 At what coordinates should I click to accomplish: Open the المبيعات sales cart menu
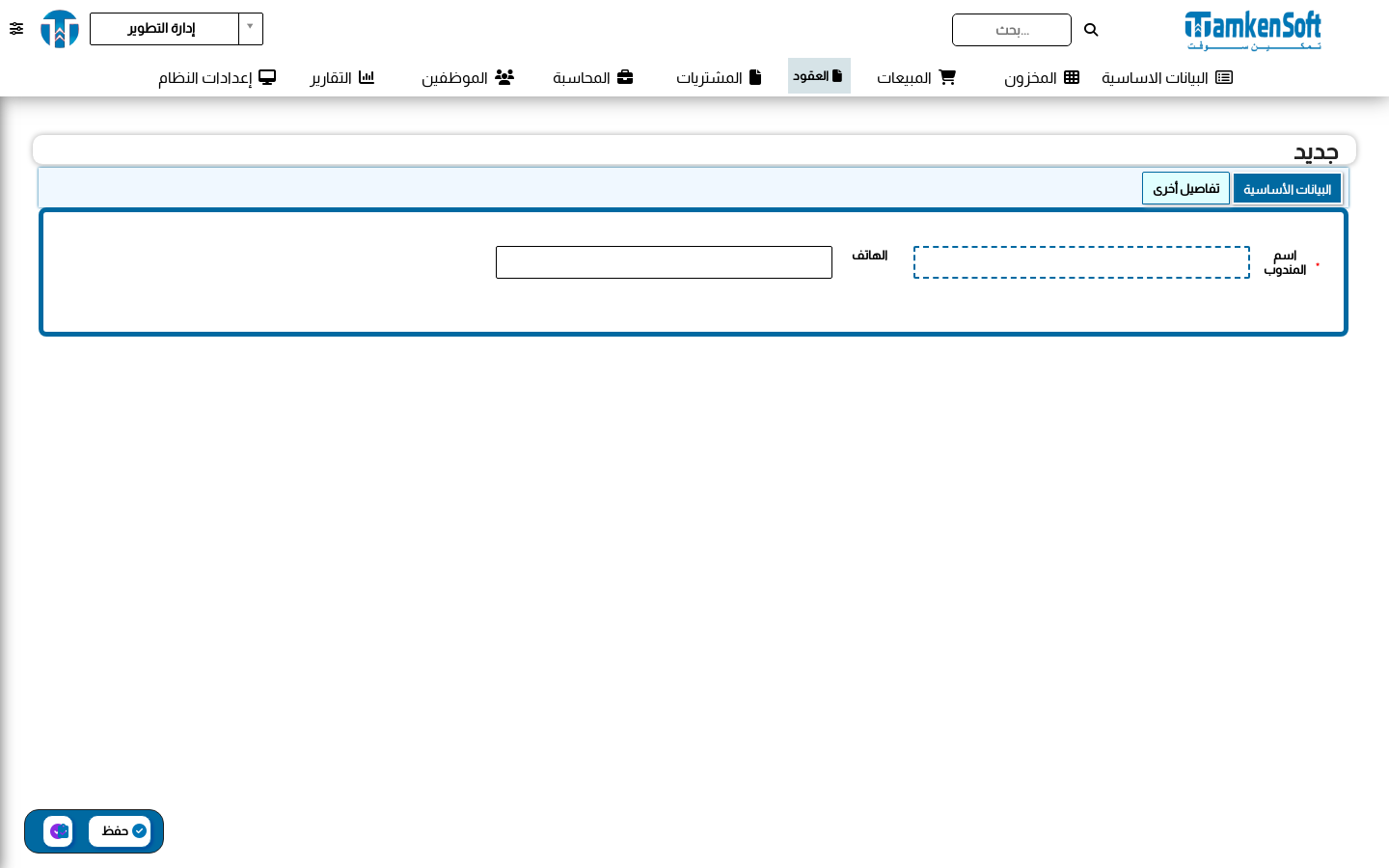point(915,77)
